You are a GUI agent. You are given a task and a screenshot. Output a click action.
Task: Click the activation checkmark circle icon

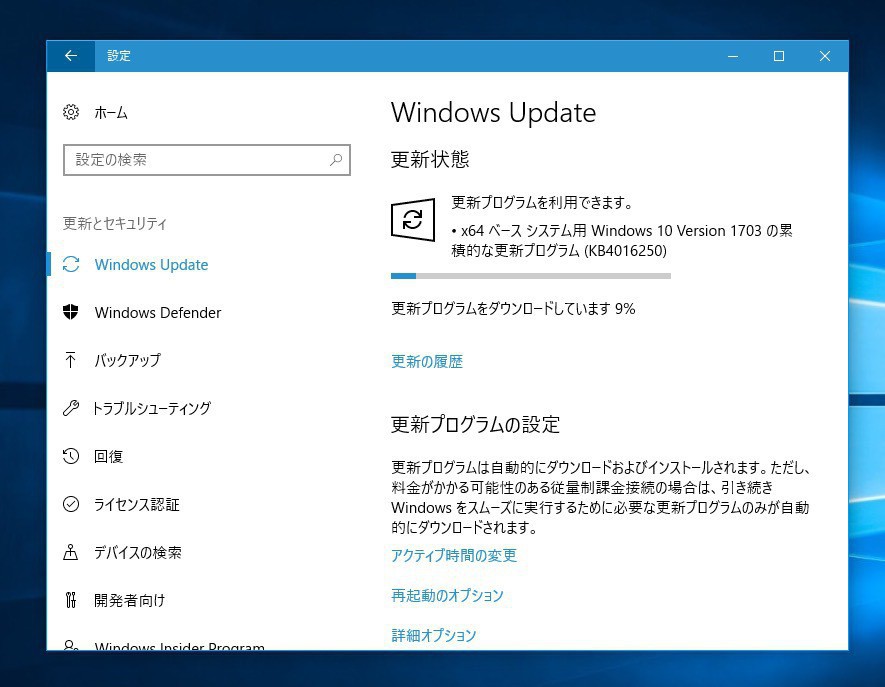tap(71, 504)
